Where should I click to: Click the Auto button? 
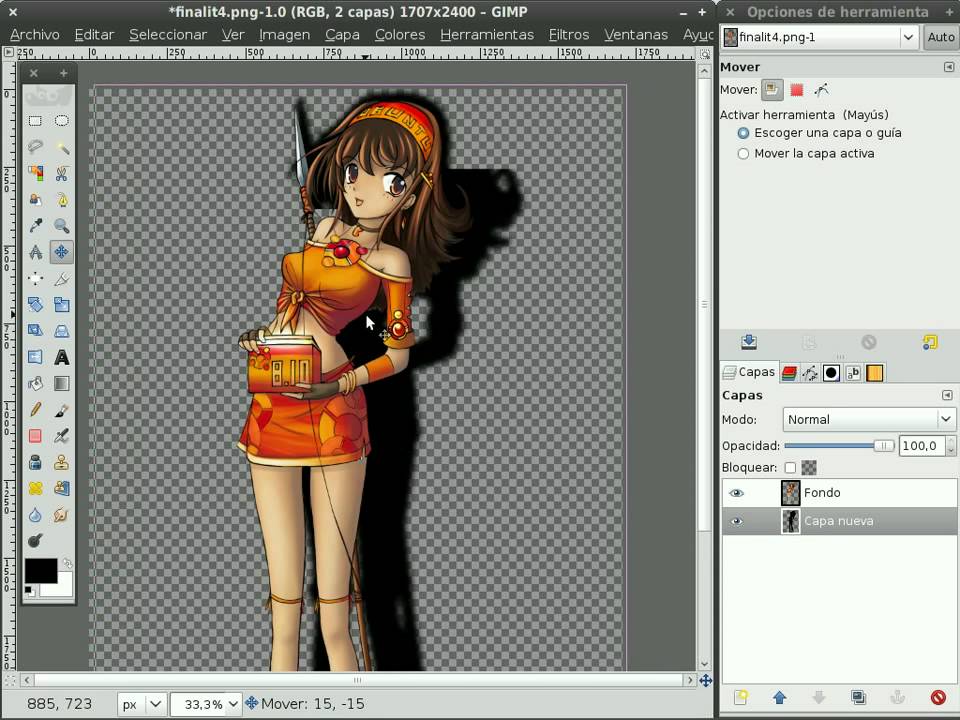point(941,37)
